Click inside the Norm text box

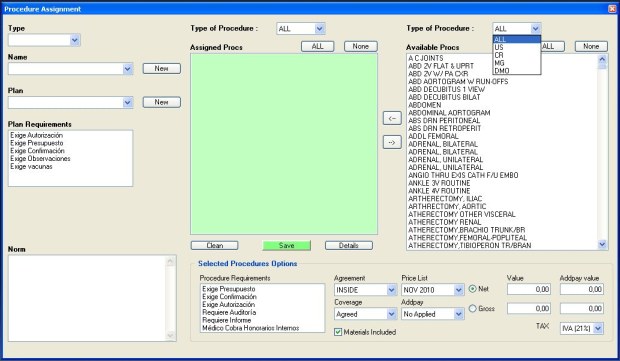(x=87, y=298)
